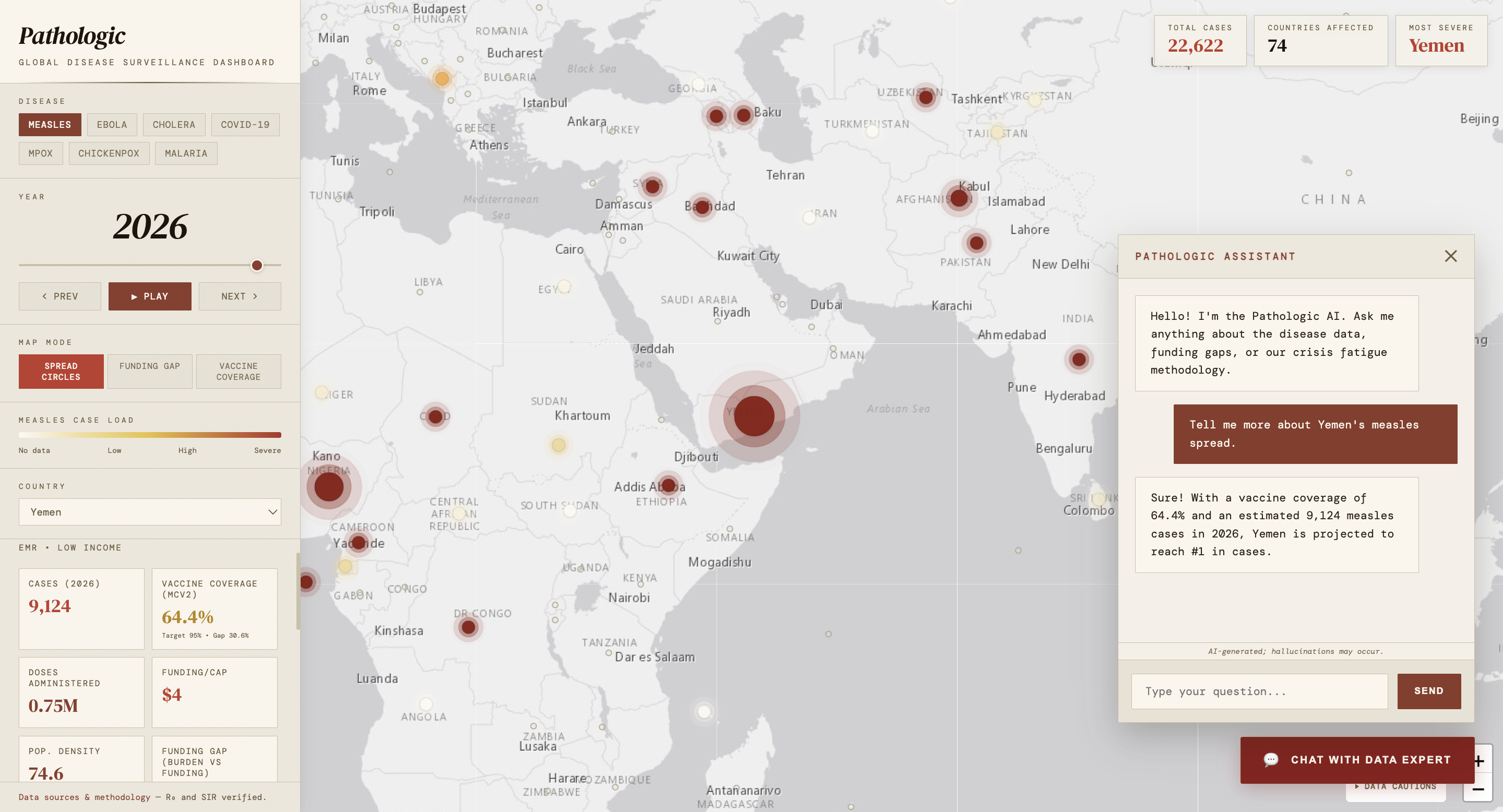Close the Pathologic Assistant chat panel
1503x812 pixels.
(x=1450, y=256)
